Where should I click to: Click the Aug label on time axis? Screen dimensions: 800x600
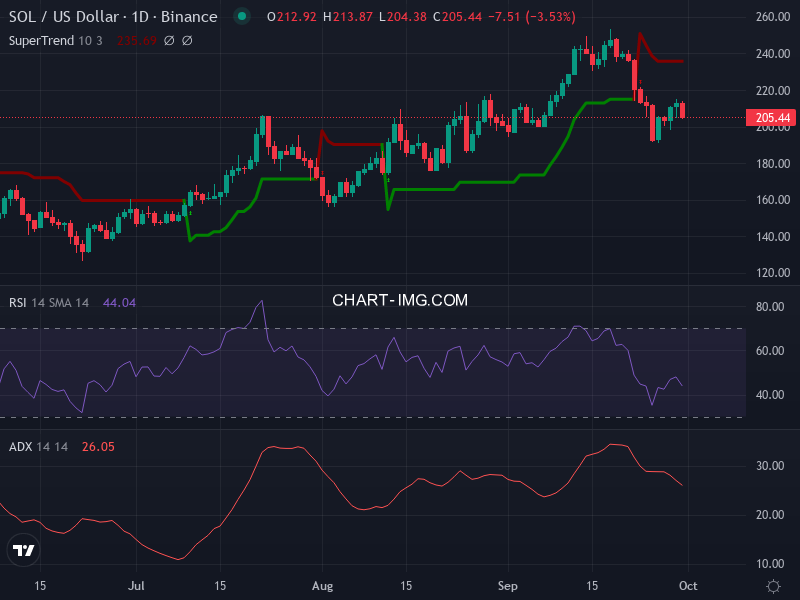pos(321,585)
